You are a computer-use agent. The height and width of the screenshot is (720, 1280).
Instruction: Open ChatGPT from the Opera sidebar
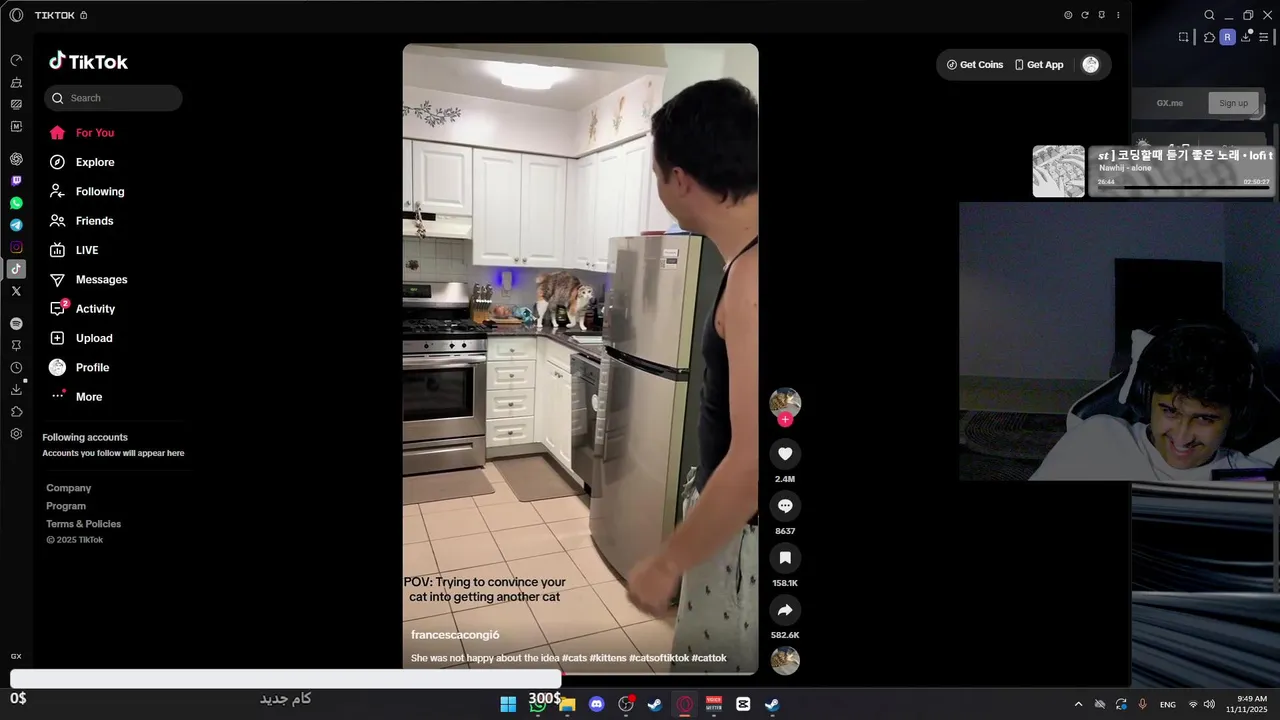(x=16, y=159)
